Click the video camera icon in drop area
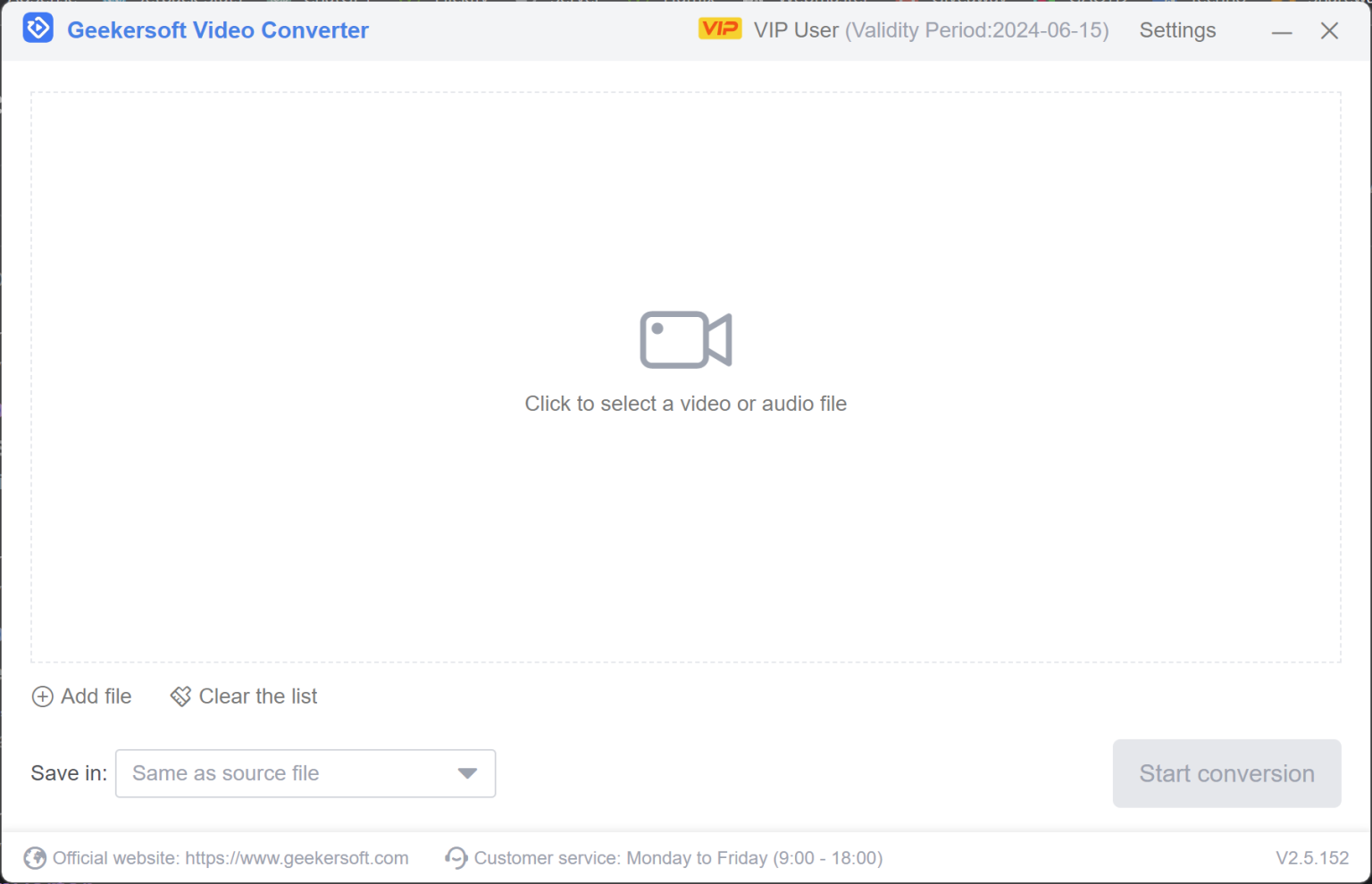Screen dimensions: 1372x884 click(685, 339)
